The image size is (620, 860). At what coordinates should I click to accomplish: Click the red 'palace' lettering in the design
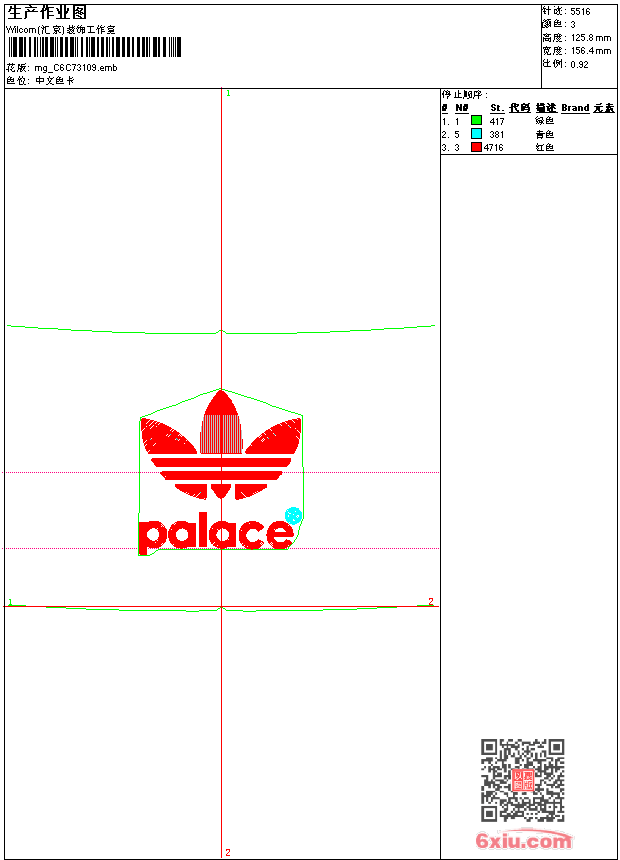(x=216, y=532)
